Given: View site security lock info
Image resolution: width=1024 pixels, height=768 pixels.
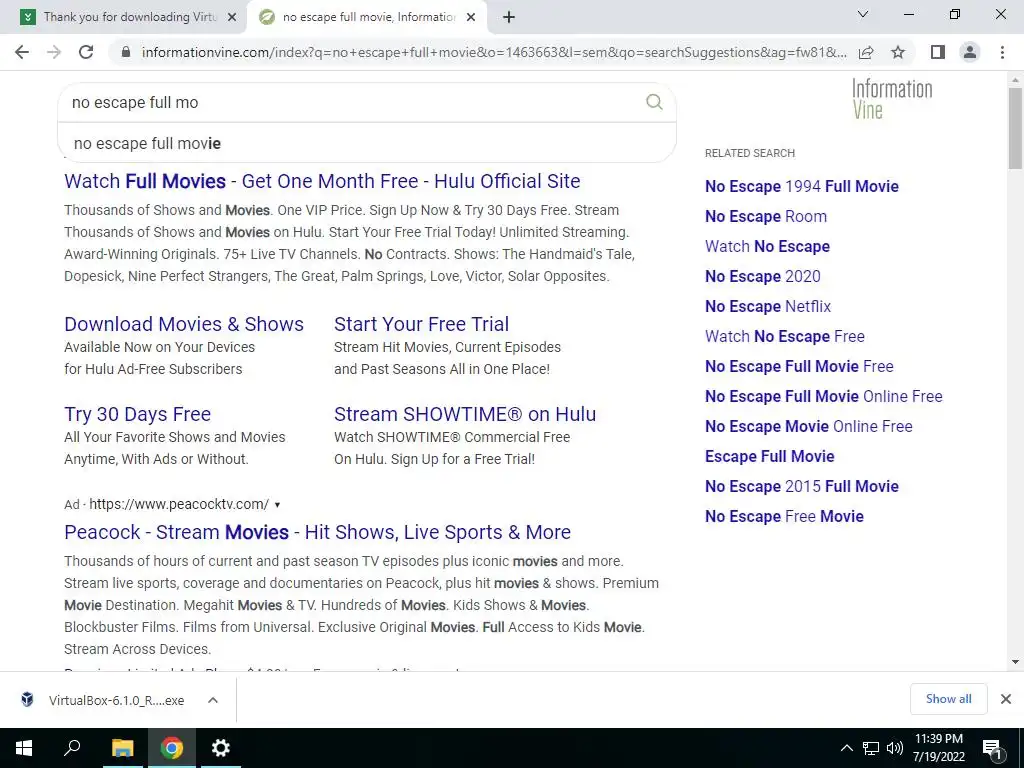Looking at the screenshot, I should tap(126, 52).
